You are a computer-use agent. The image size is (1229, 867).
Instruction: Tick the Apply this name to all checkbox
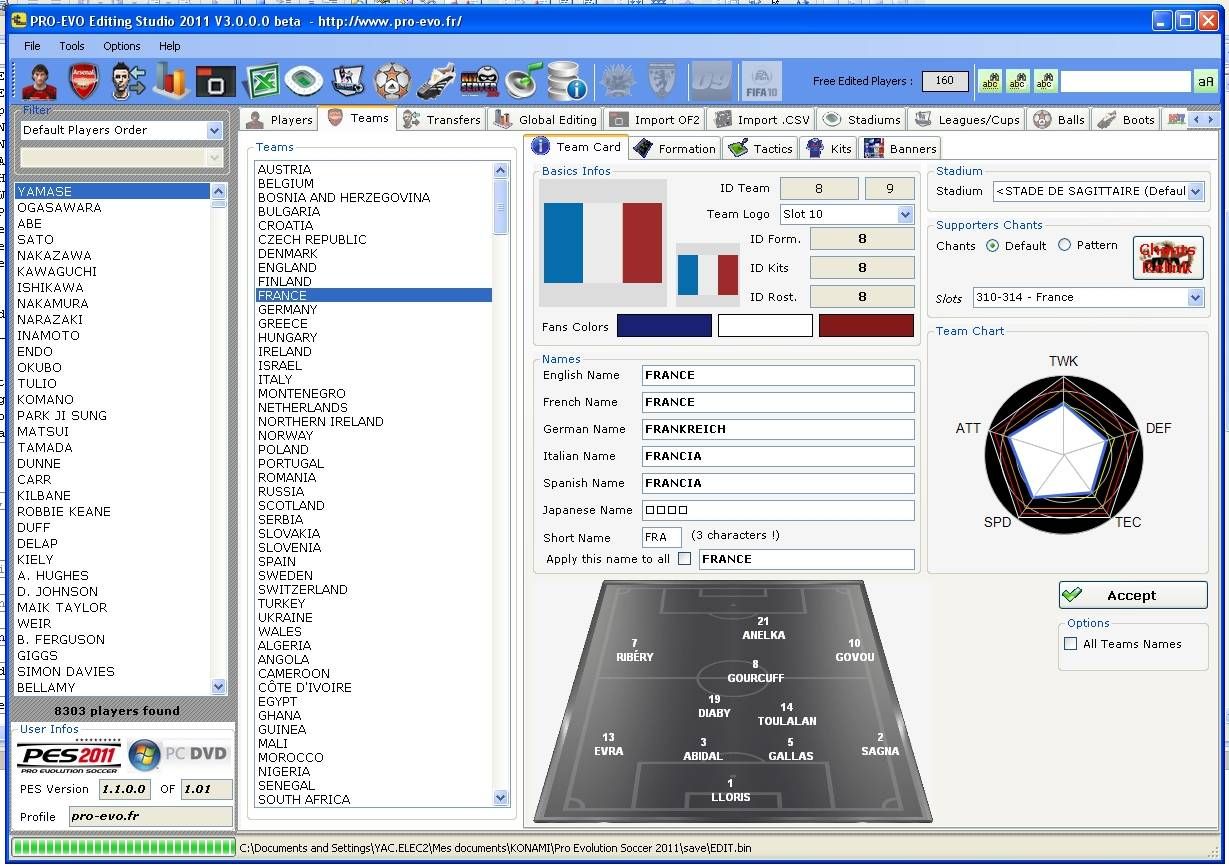click(x=684, y=559)
